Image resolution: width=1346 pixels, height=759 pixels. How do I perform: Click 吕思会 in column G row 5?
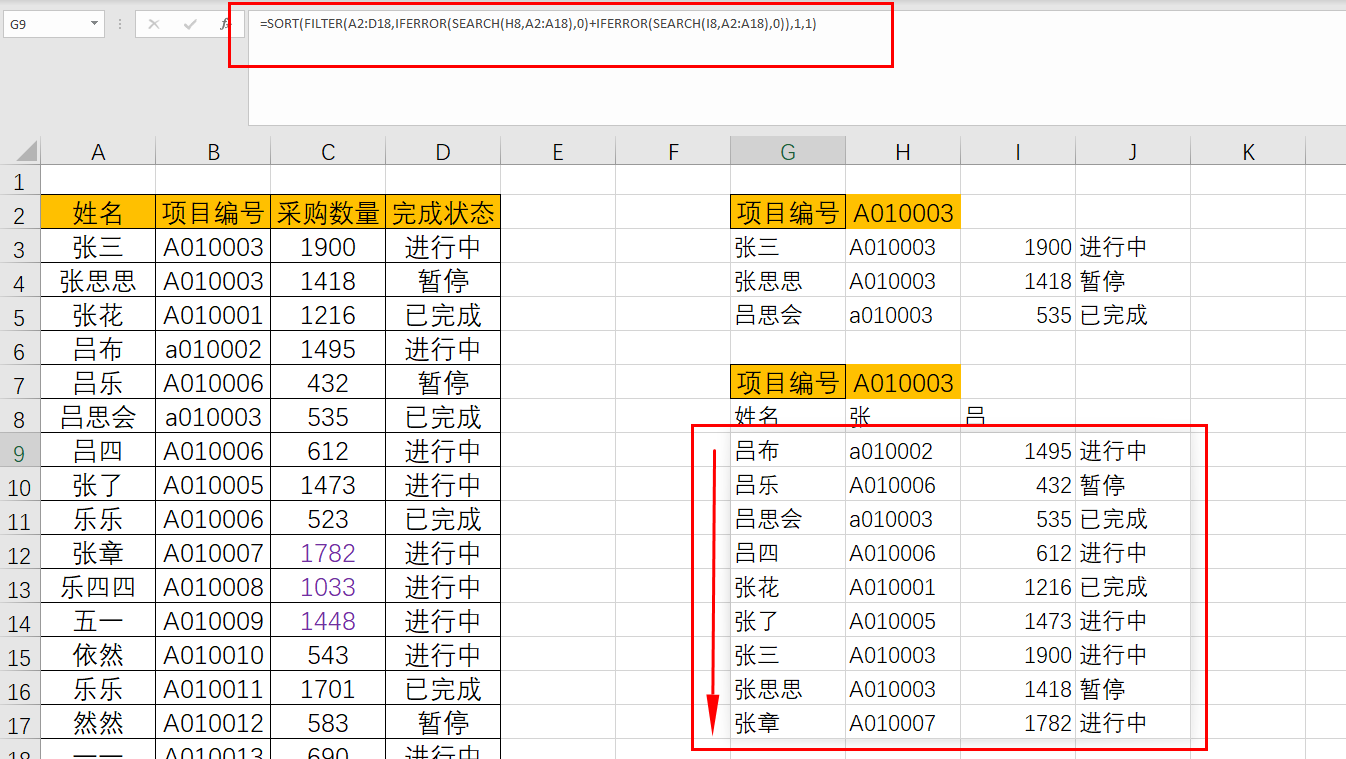788,315
